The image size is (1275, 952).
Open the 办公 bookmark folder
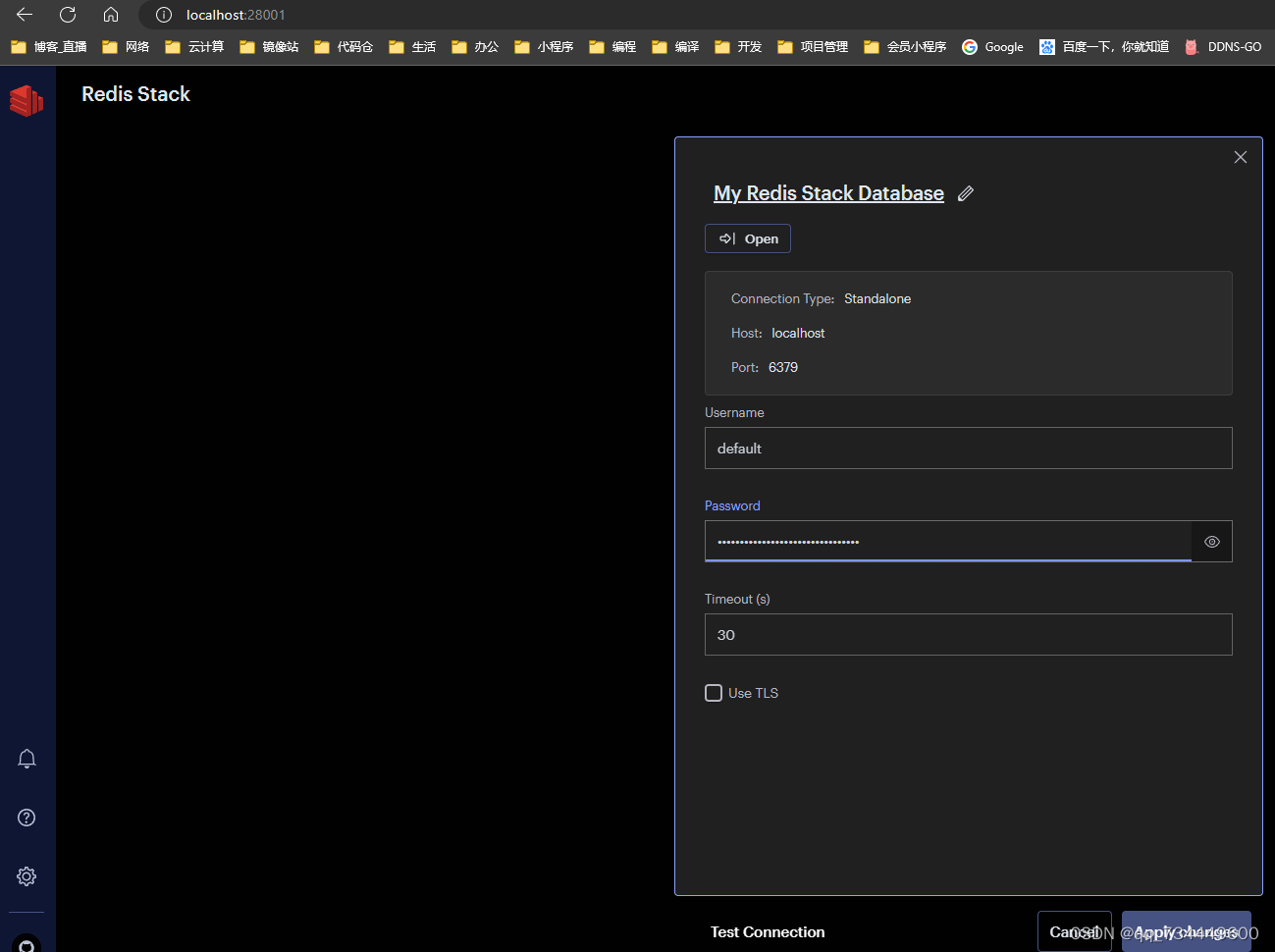[476, 47]
